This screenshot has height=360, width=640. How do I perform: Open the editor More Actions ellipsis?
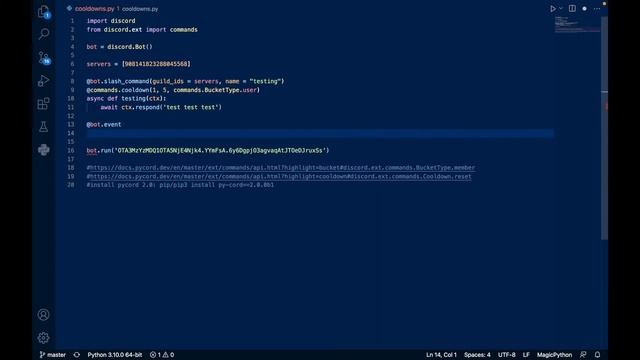(x=597, y=9)
